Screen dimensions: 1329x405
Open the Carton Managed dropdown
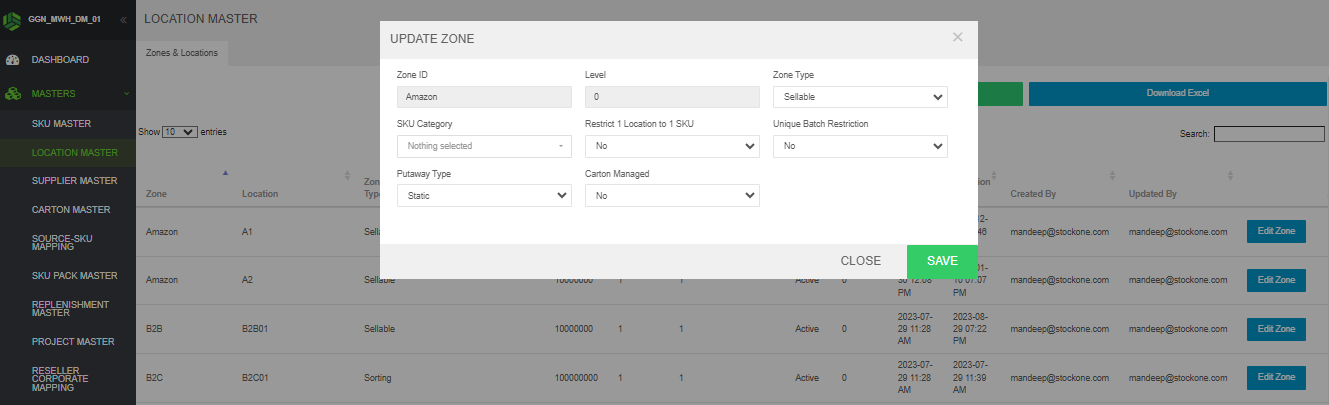tap(672, 196)
